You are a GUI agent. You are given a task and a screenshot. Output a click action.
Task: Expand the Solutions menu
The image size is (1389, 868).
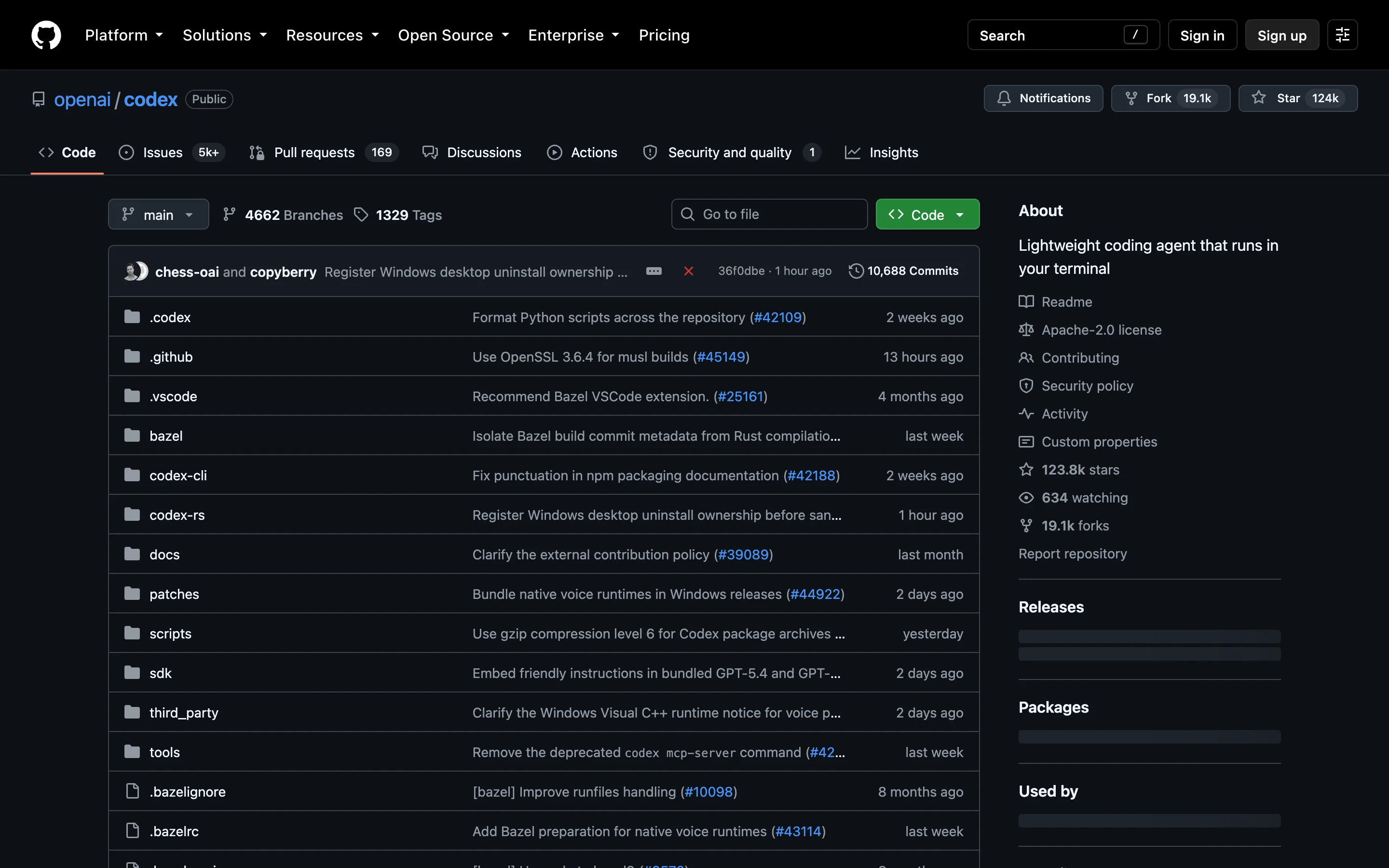click(x=225, y=35)
